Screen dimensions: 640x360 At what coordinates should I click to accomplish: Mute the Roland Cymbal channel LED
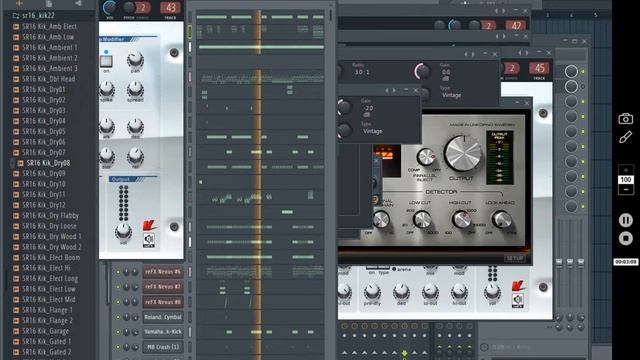click(118, 318)
